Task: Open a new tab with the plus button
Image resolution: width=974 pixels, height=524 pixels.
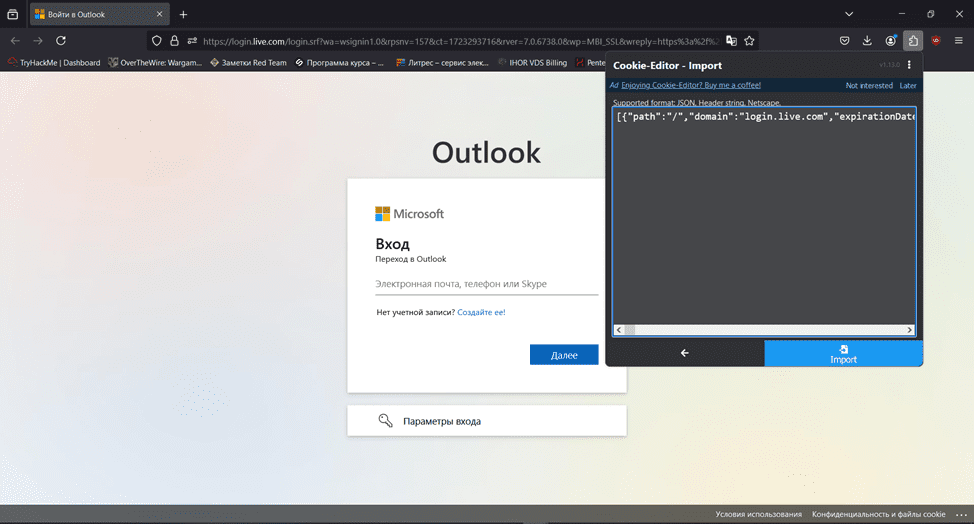Action: click(x=183, y=15)
